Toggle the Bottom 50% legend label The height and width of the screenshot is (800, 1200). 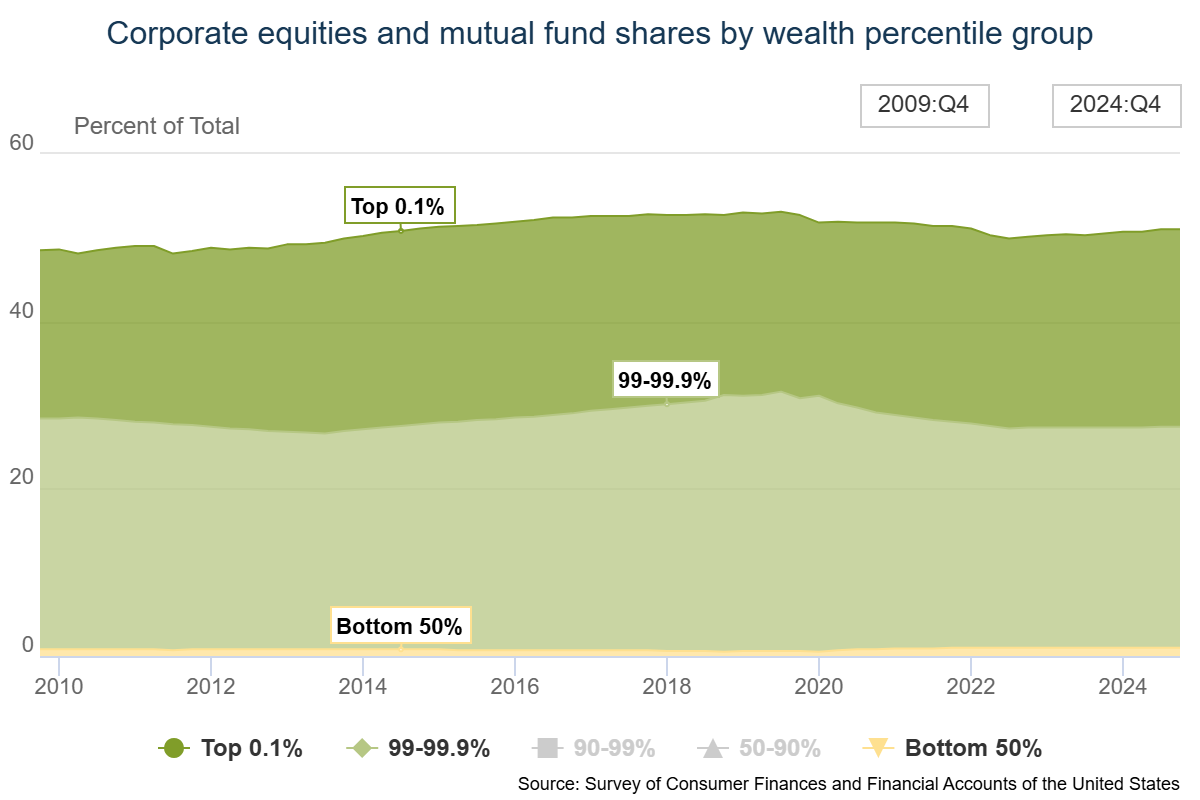973,748
